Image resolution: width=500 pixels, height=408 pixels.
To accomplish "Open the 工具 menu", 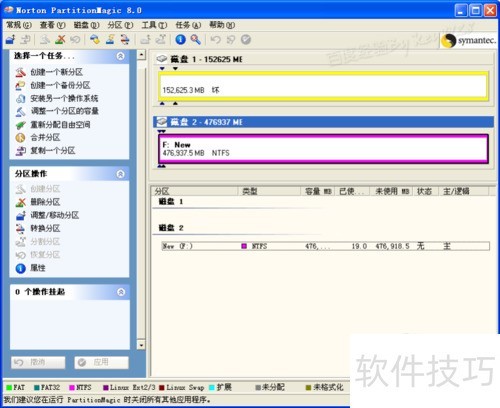I will pos(154,25).
